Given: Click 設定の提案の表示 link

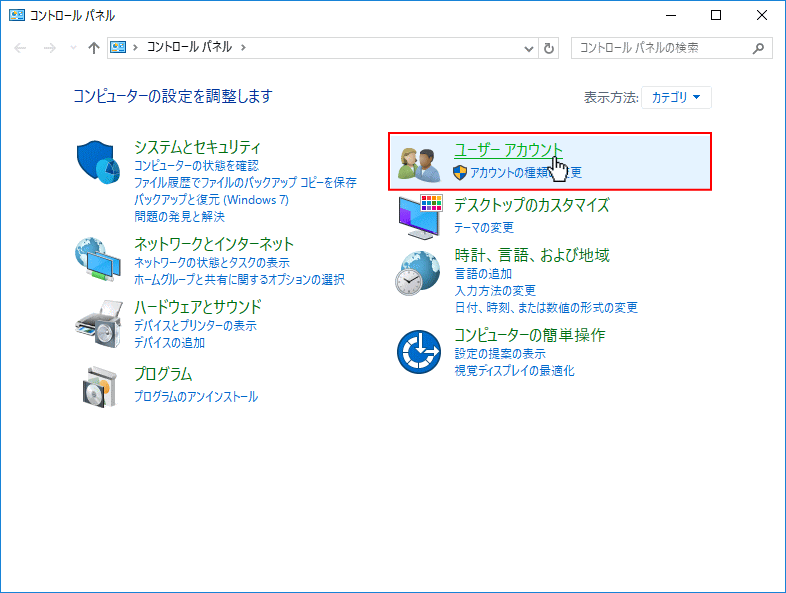Looking at the screenshot, I should [x=500, y=354].
